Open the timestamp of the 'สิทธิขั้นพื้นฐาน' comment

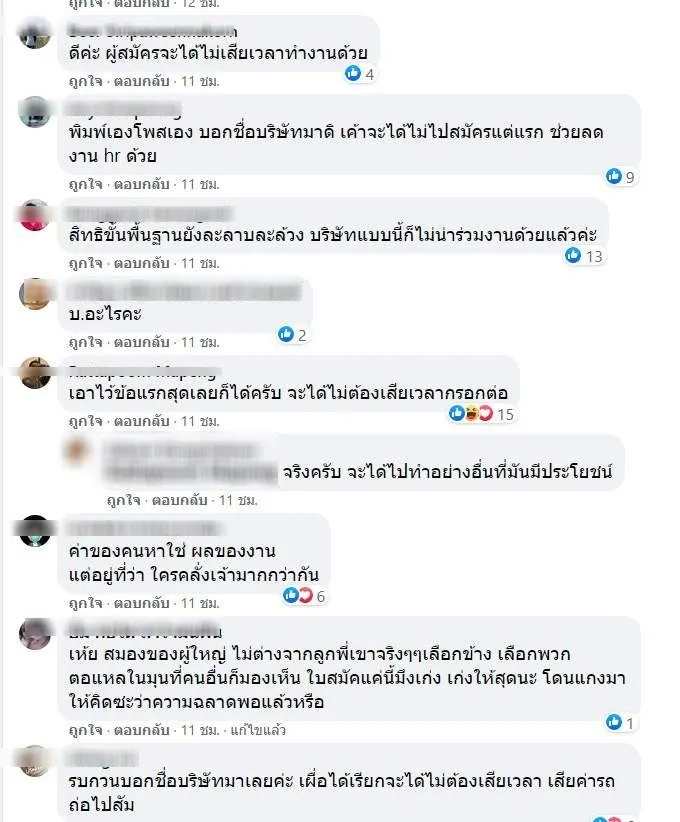tap(200, 263)
